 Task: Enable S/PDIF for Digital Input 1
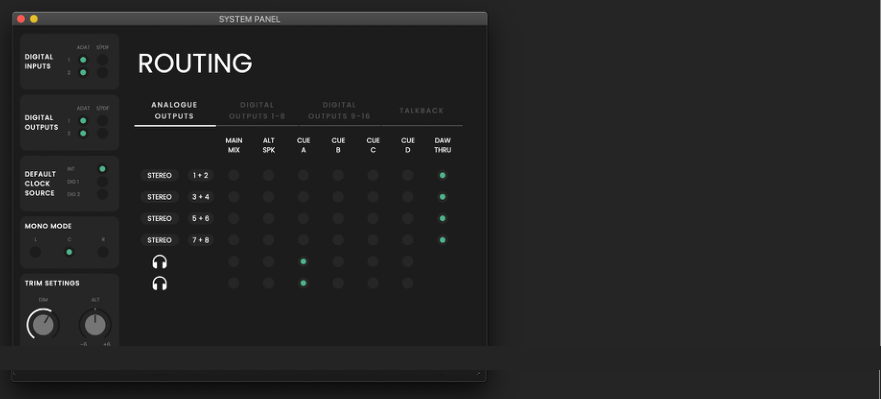point(102,60)
